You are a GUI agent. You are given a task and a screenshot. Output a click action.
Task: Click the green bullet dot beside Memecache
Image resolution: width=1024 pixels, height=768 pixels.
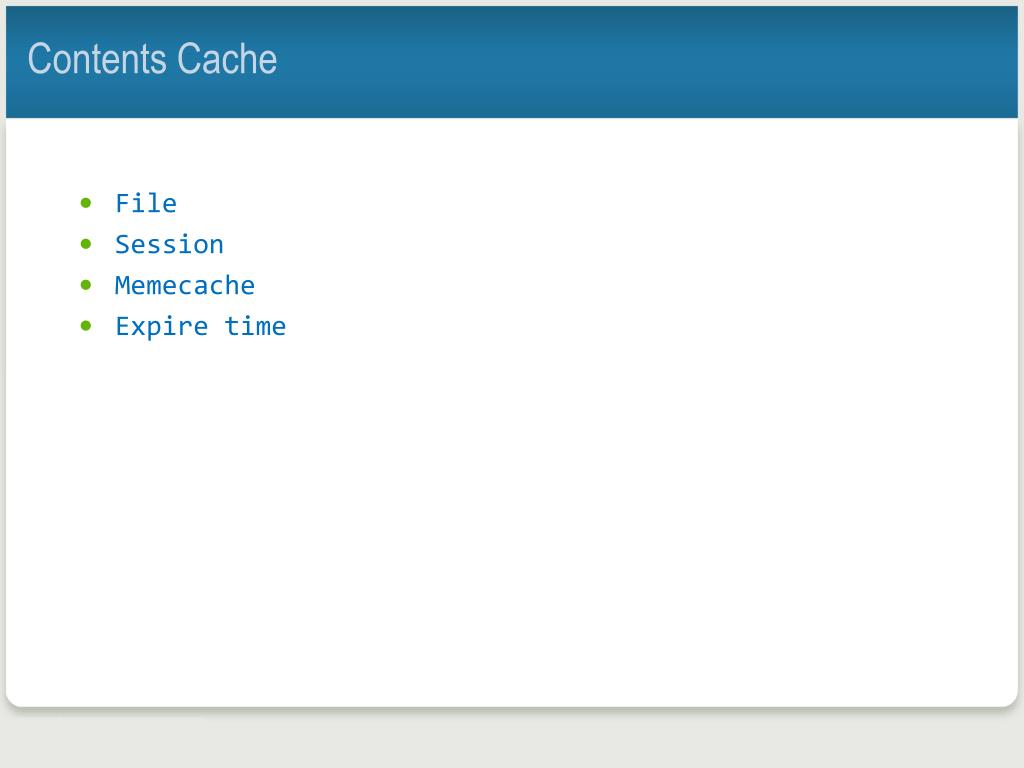pos(86,285)
